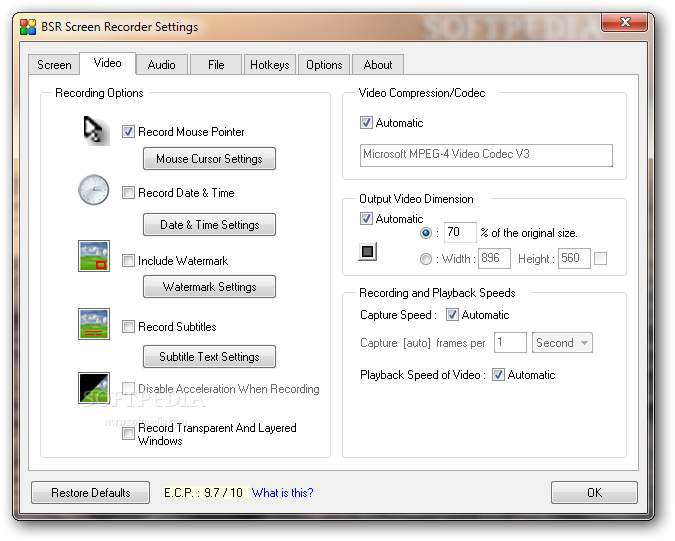Click the BSR app icon in title bar
The height and width of the screenshot is (541, 675).
coord(28,27)
